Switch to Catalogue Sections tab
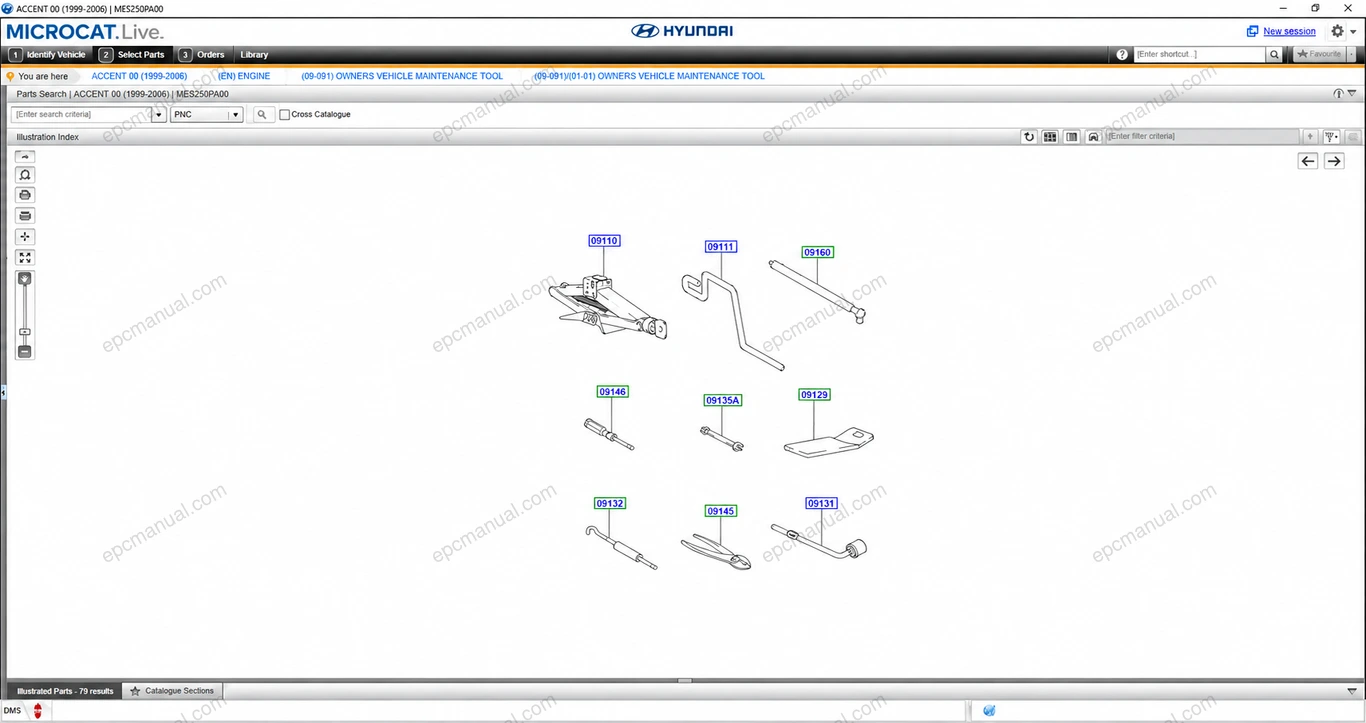The height and width of the screenshot is (723, 1366). (172, 691)
